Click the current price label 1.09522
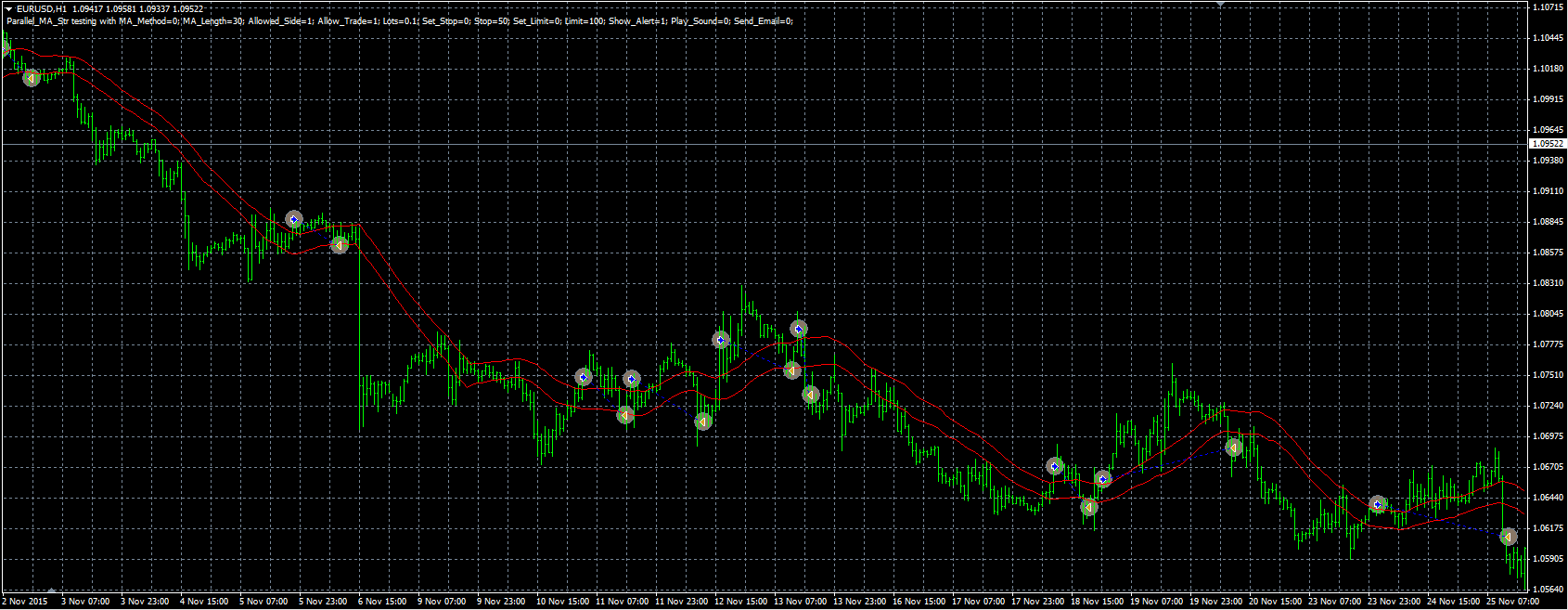Screen dimensions: 1568x610 (1547, 144)
